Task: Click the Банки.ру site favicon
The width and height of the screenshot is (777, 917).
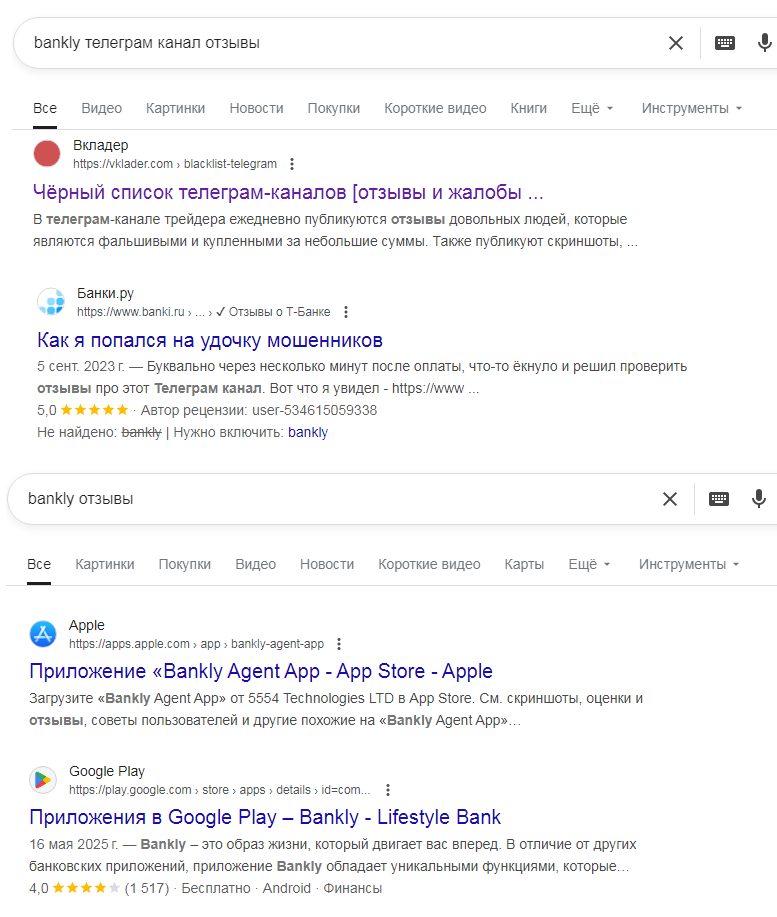Action: (51, 301)
